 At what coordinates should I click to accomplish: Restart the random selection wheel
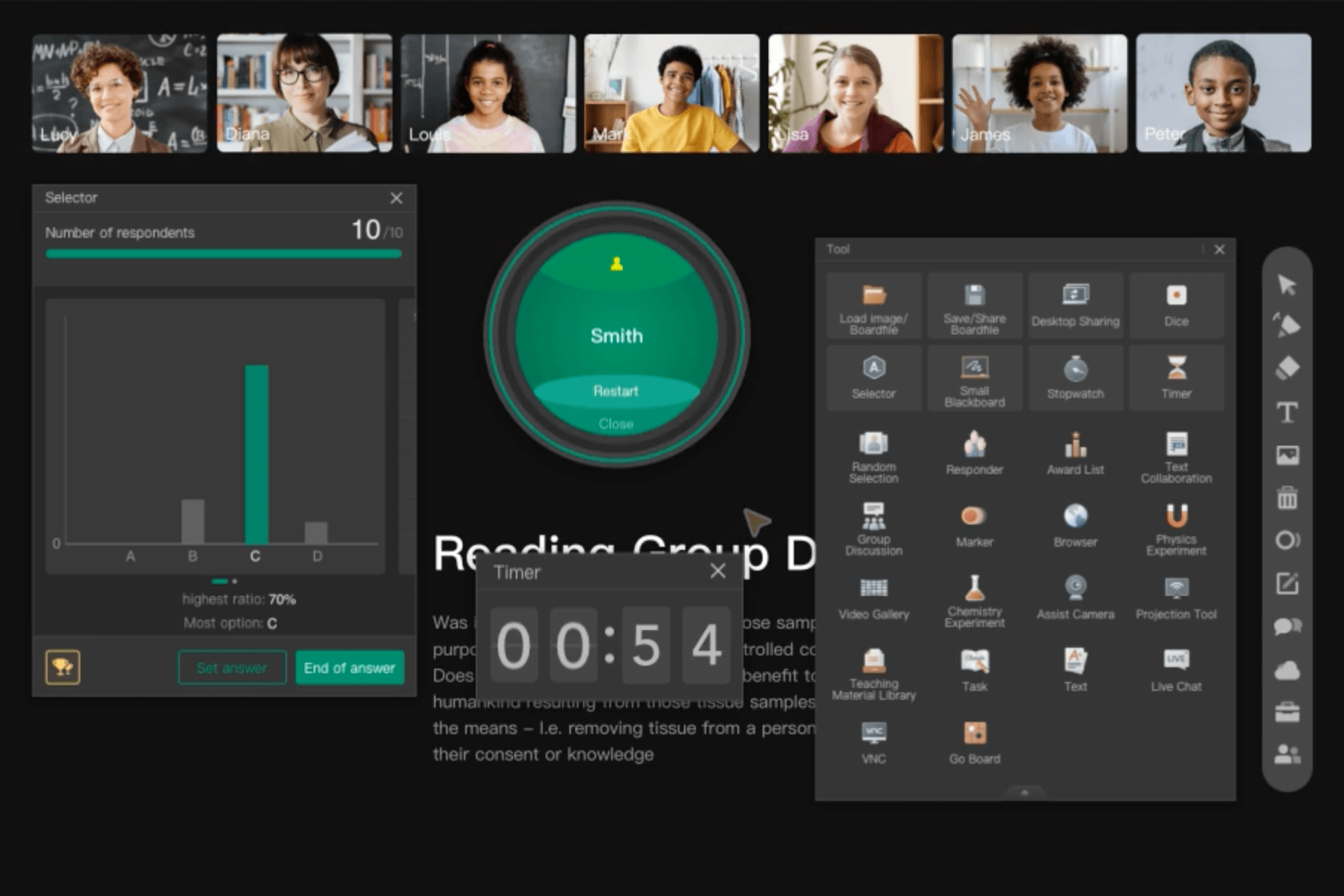coord(616,391)
